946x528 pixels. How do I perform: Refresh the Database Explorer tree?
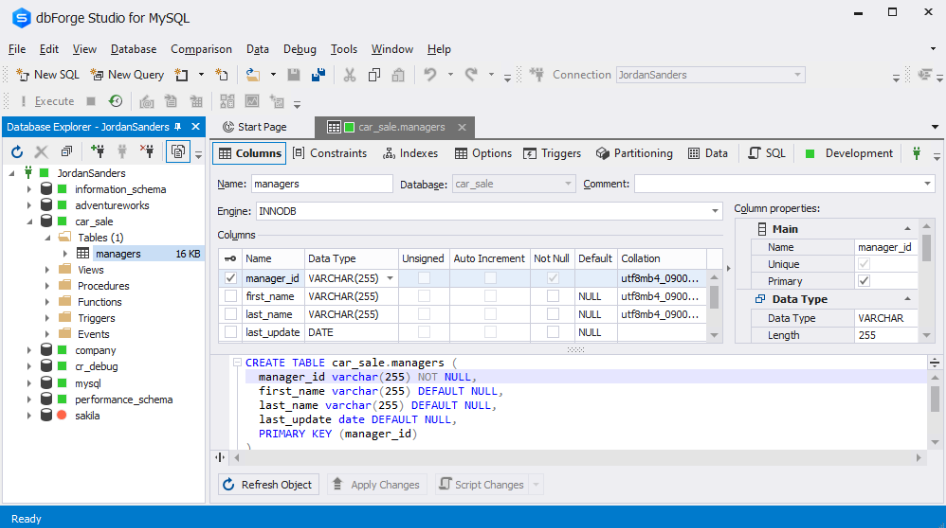pos(17,151)
